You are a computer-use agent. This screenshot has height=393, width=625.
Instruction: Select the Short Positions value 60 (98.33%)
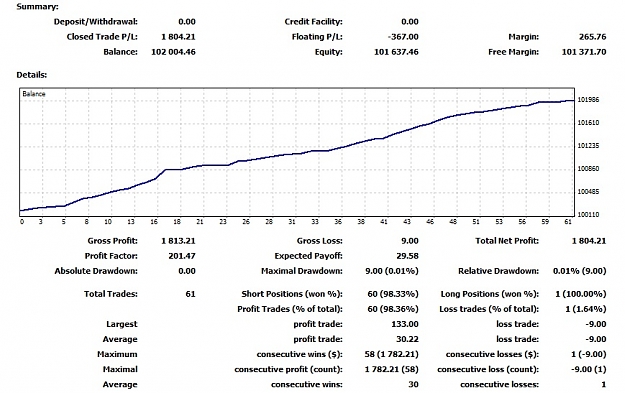click(393, 295)
